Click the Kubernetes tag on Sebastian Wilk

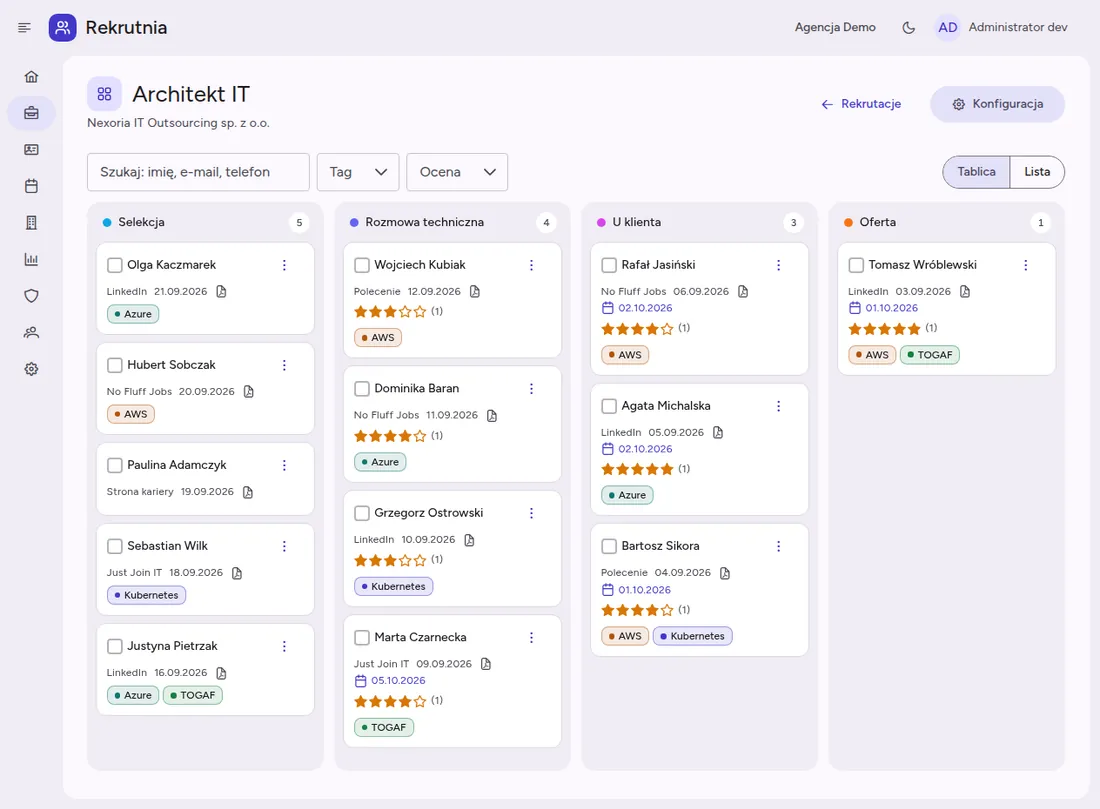coord(146,595)
